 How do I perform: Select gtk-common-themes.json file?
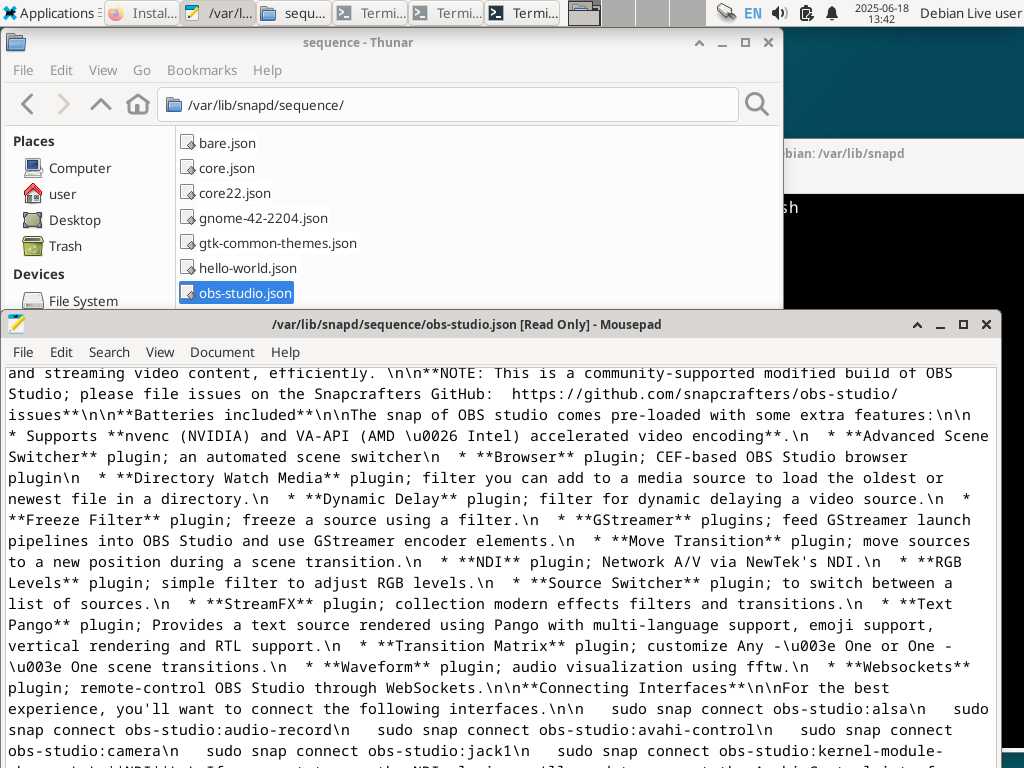coord(268,243)
